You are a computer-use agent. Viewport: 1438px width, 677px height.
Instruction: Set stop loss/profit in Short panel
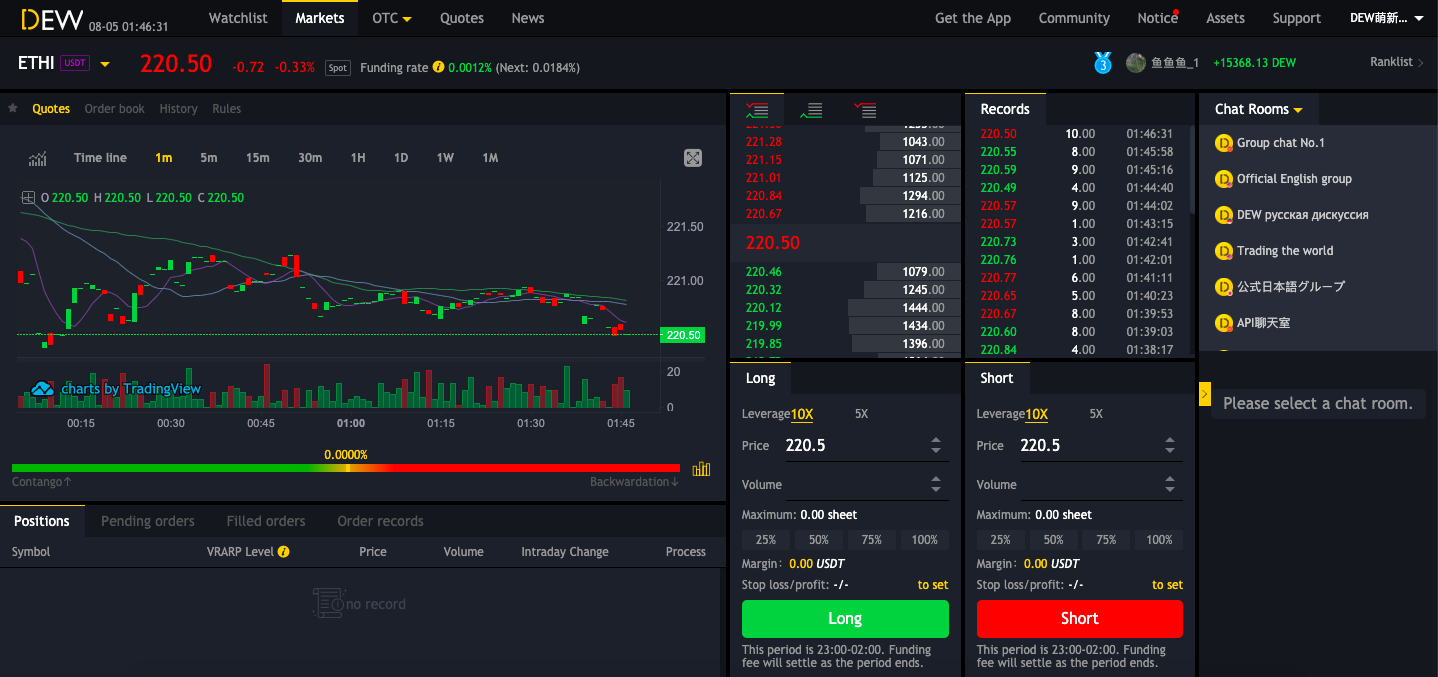(1167, 585)
